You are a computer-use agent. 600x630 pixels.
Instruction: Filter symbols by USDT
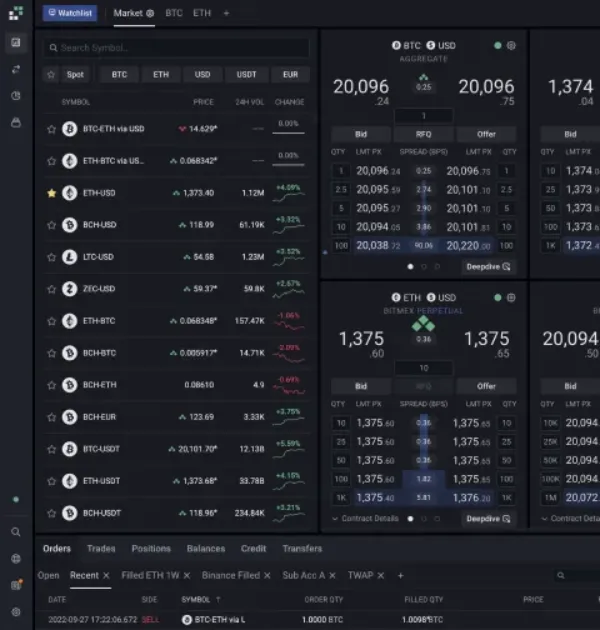click(x=246, y=74)
